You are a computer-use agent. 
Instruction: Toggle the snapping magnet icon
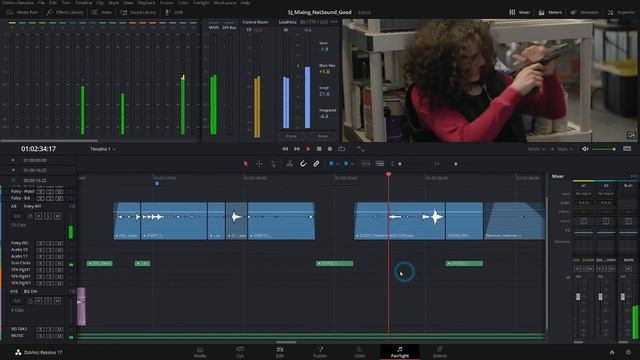point(303,164)
